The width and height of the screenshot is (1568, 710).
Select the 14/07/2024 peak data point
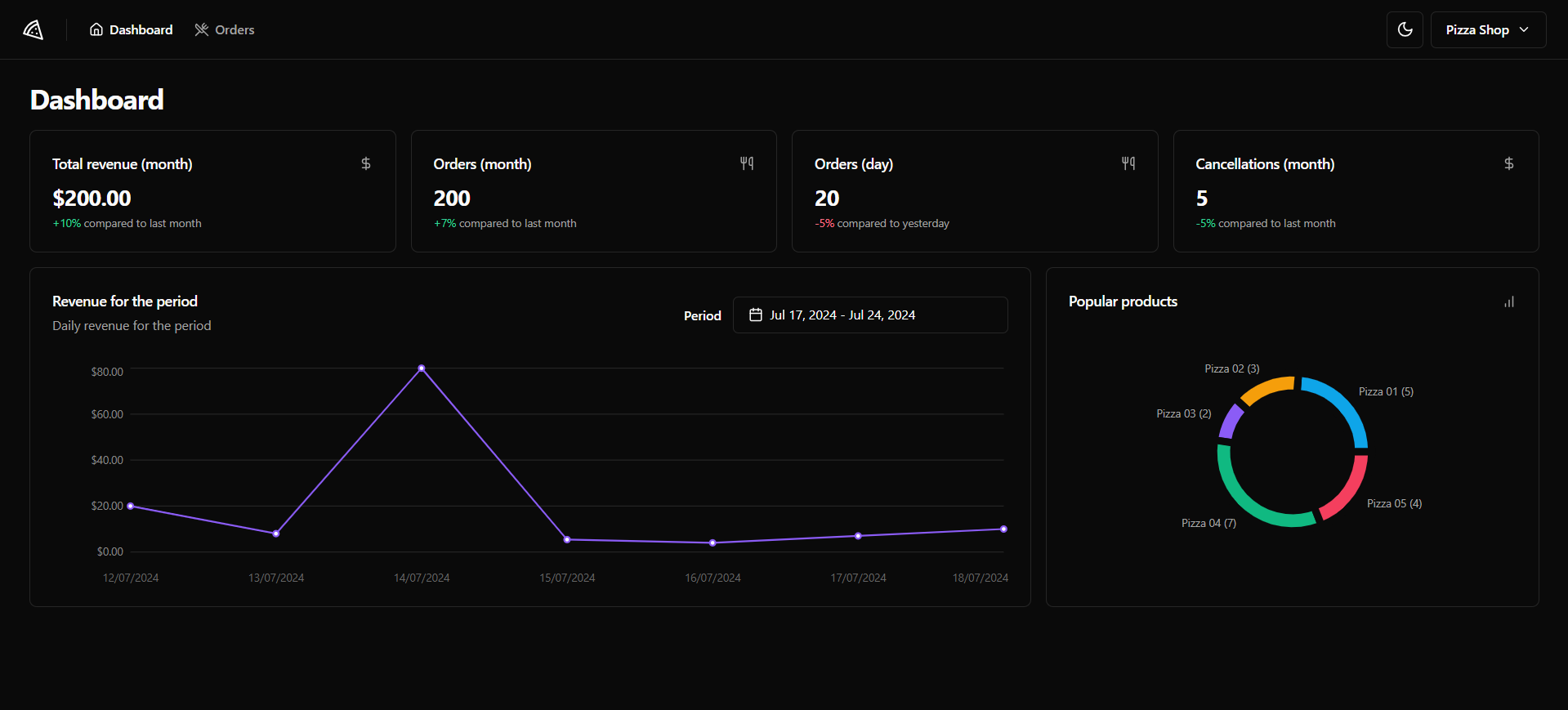[x=422, y=368]
